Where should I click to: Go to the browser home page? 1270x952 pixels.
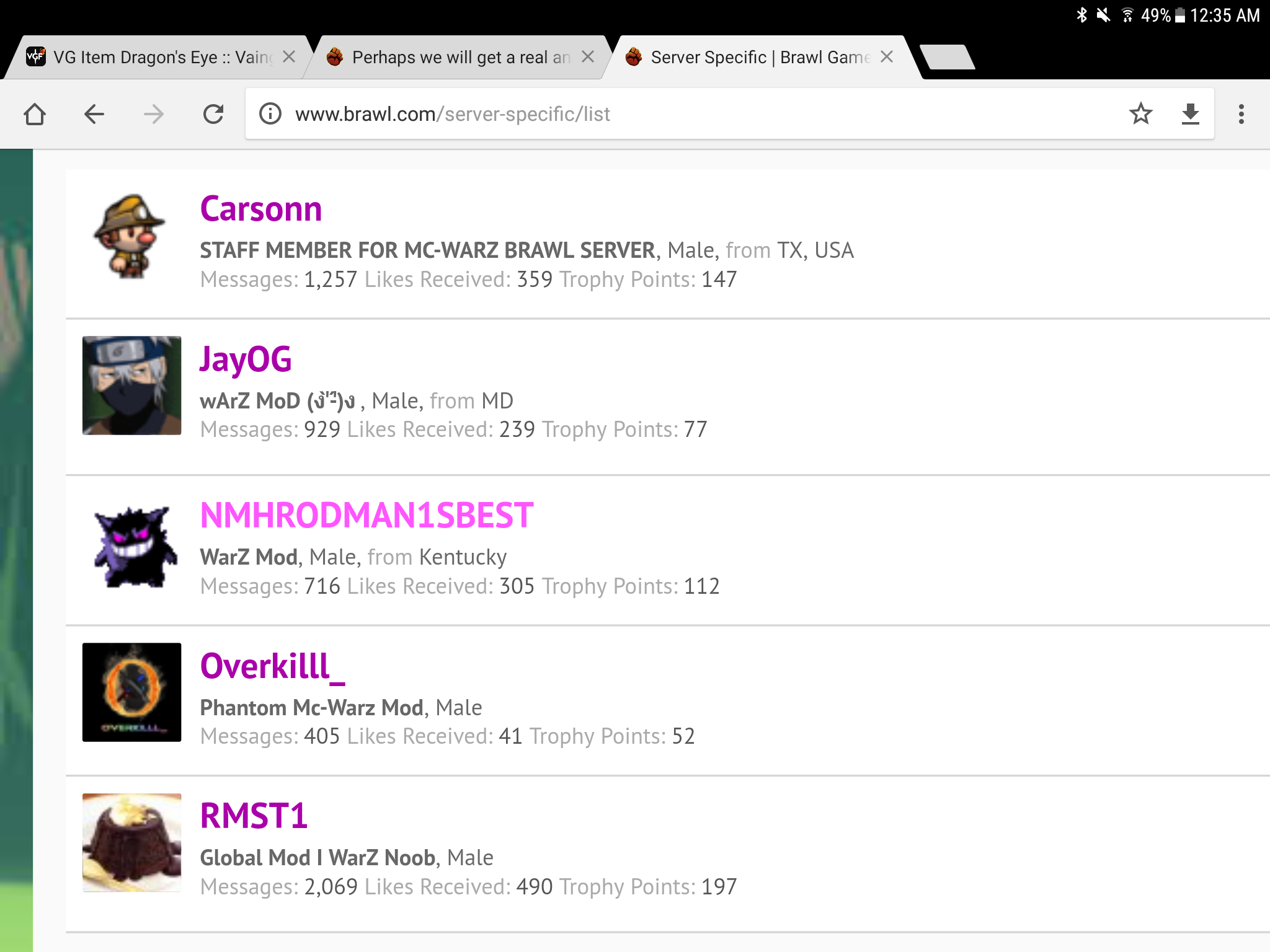[x=35, y=114]
